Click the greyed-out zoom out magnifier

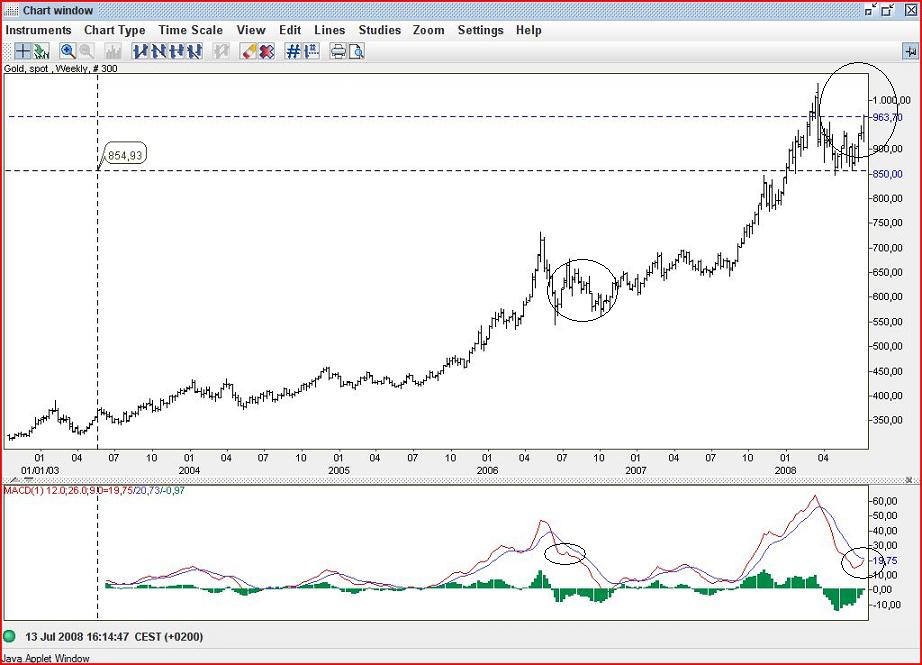tap(86, 52)
